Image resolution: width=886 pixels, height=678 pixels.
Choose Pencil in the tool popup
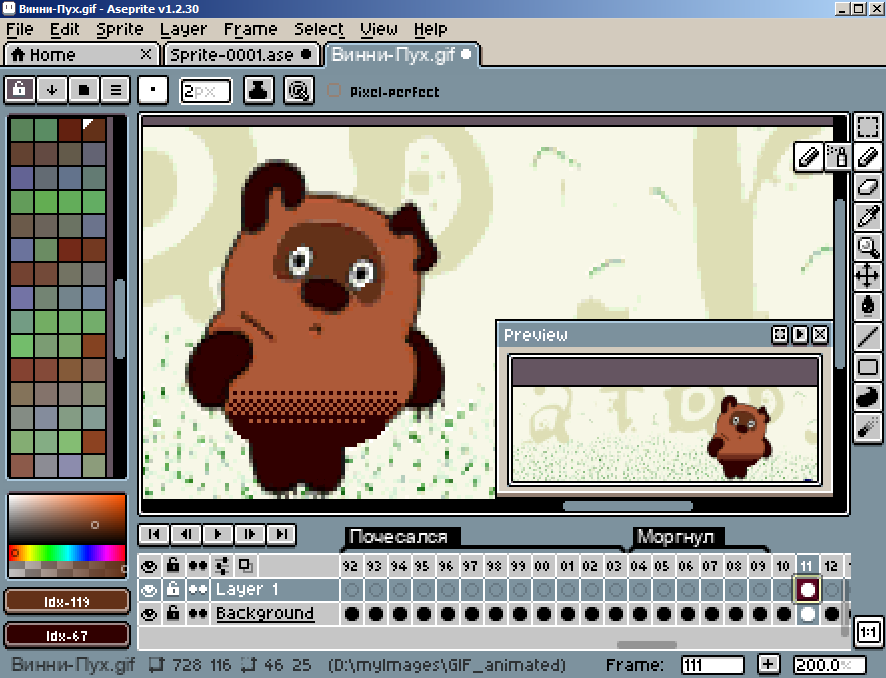pos(809,157)
